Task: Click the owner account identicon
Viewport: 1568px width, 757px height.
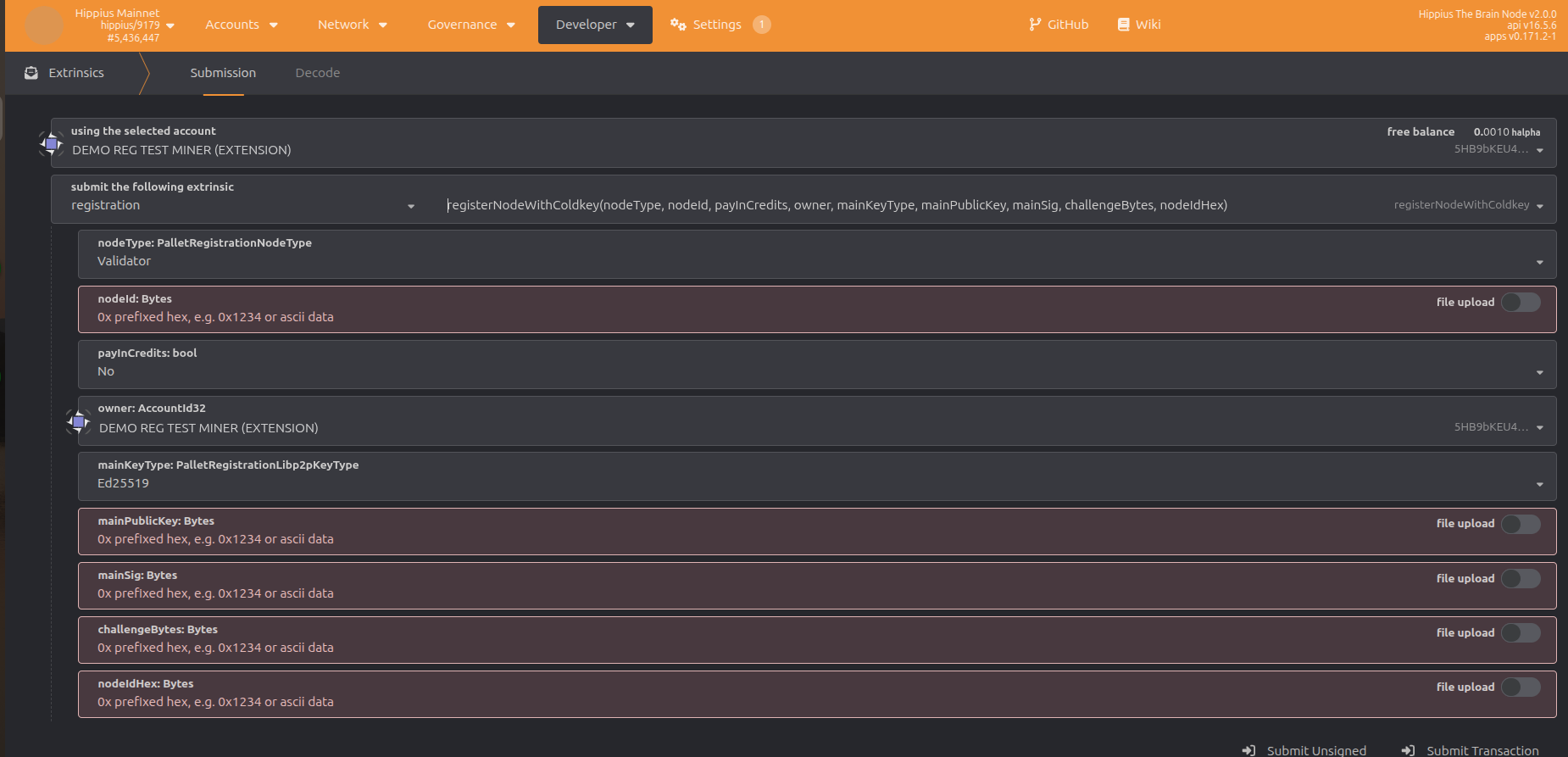Action: pyautogui.click(x=79, y=421)
